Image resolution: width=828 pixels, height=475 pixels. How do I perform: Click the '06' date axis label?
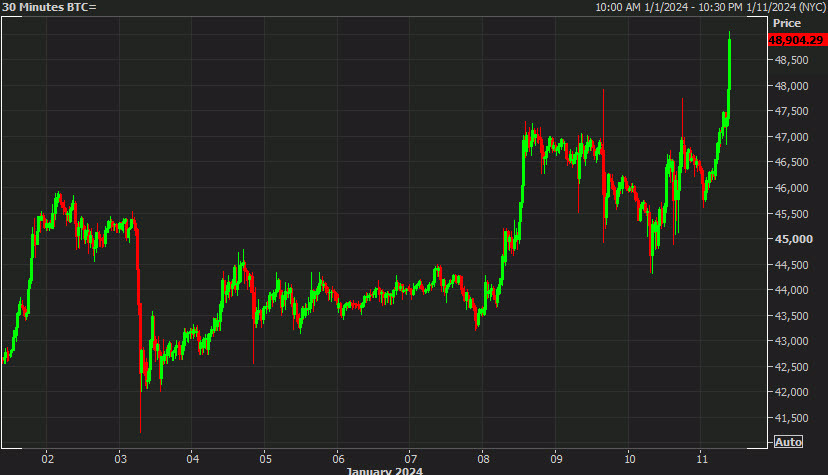pyautogui.click(x=338, y=459)
